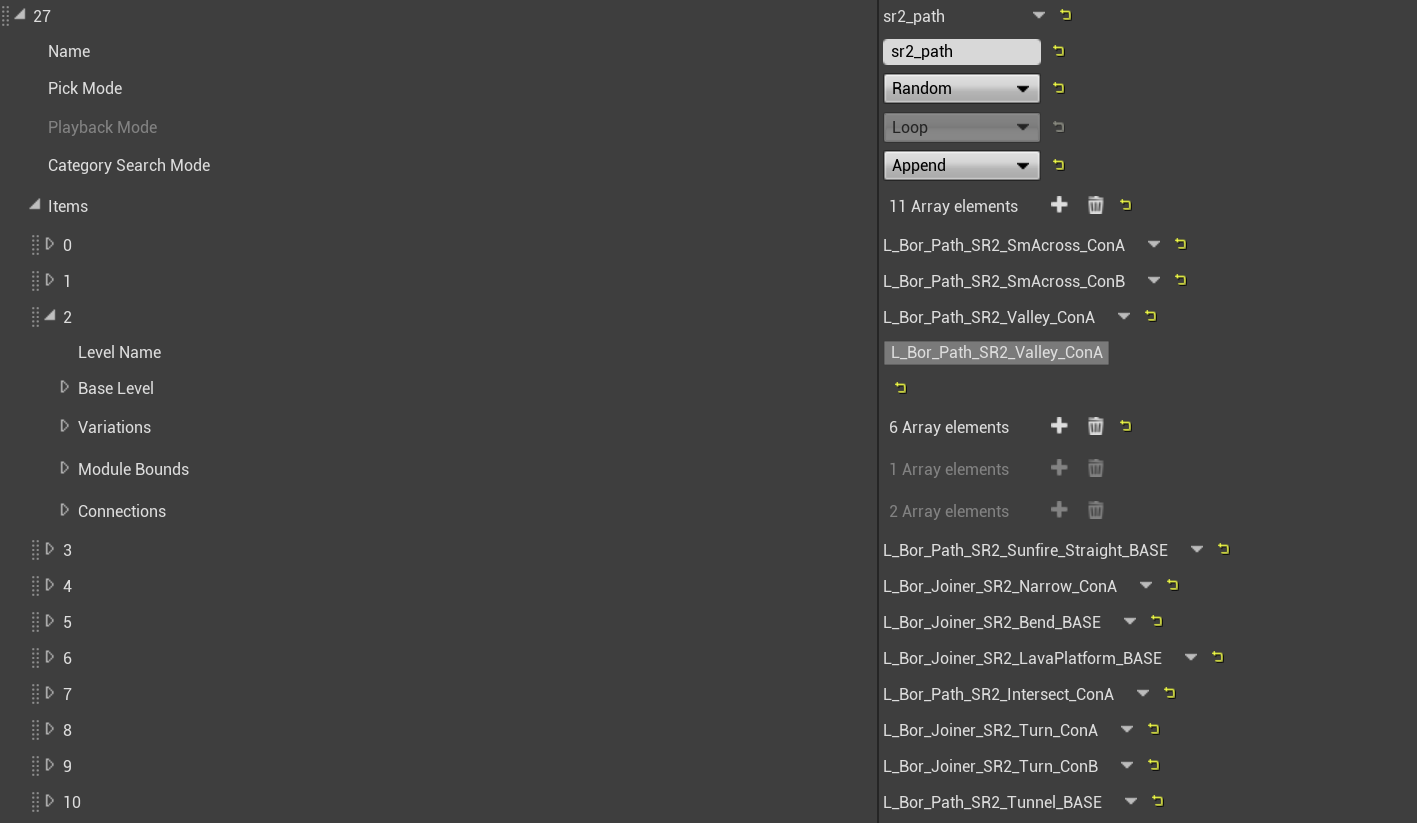
Task: Reset item 2 Valley_ConA to default
Action: click(x=1151, y=316)
